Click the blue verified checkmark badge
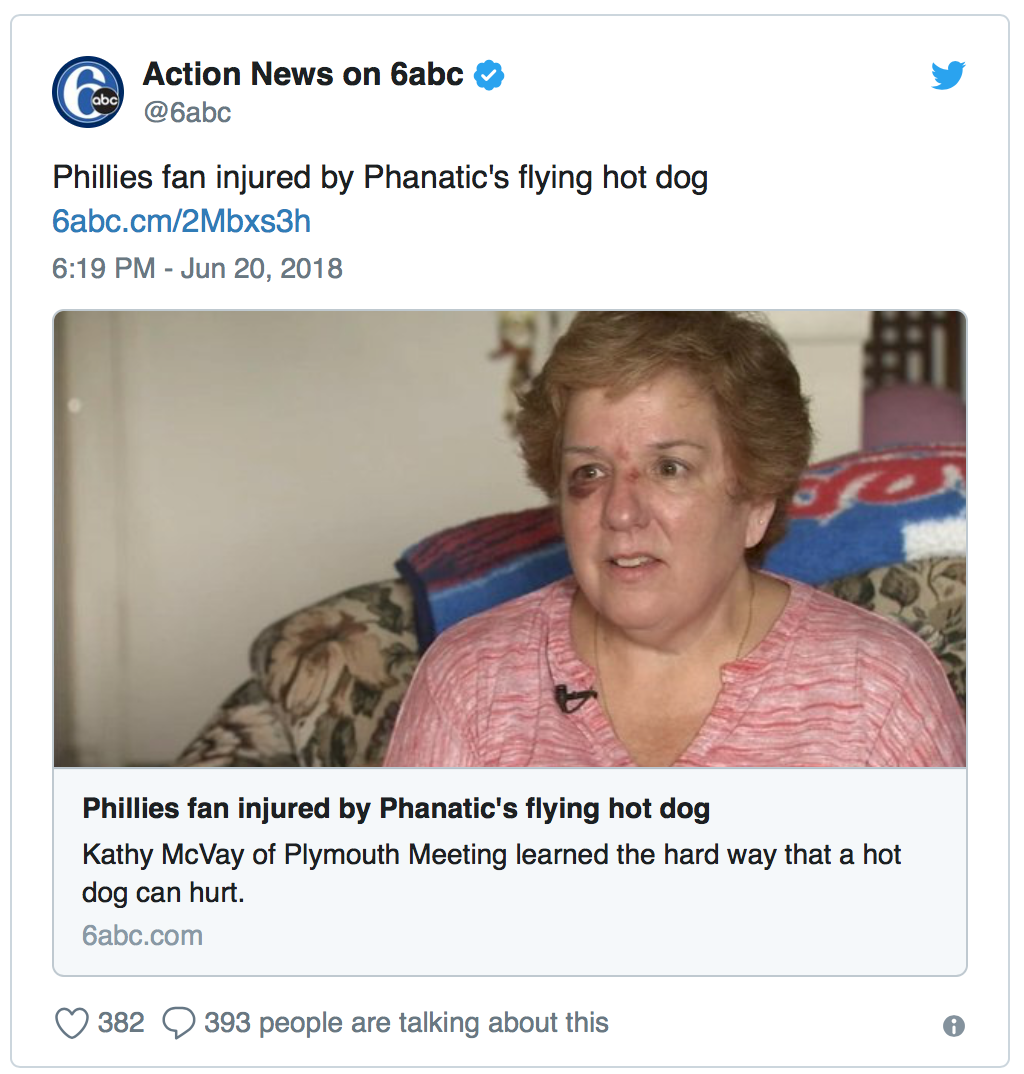This screenshot has width=1024, height=1074. pyautogui.click(x=489, y=75)
